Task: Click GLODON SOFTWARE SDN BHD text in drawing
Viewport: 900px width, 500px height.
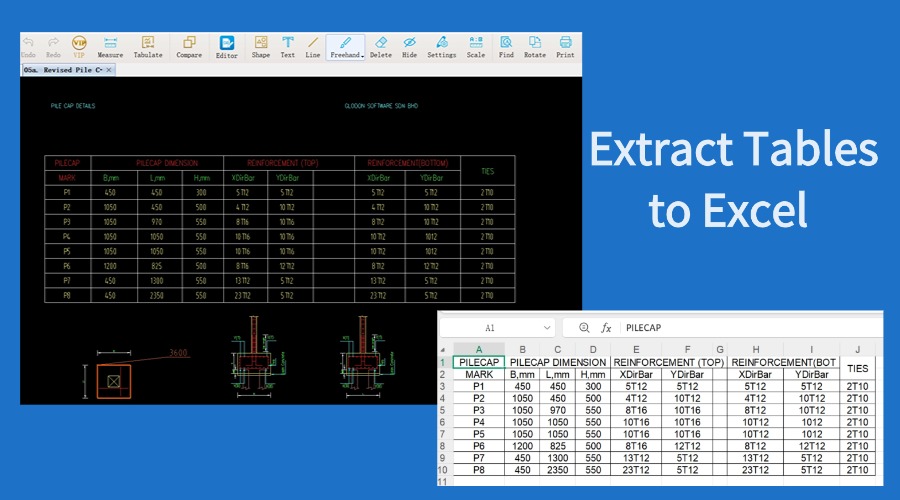Action: coord(381,106)
